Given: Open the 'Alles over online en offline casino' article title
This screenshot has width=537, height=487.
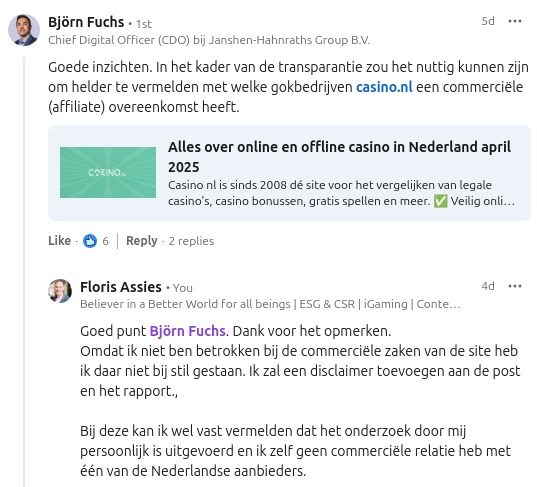Looking at the screenshot, I should tap(339, 157).
